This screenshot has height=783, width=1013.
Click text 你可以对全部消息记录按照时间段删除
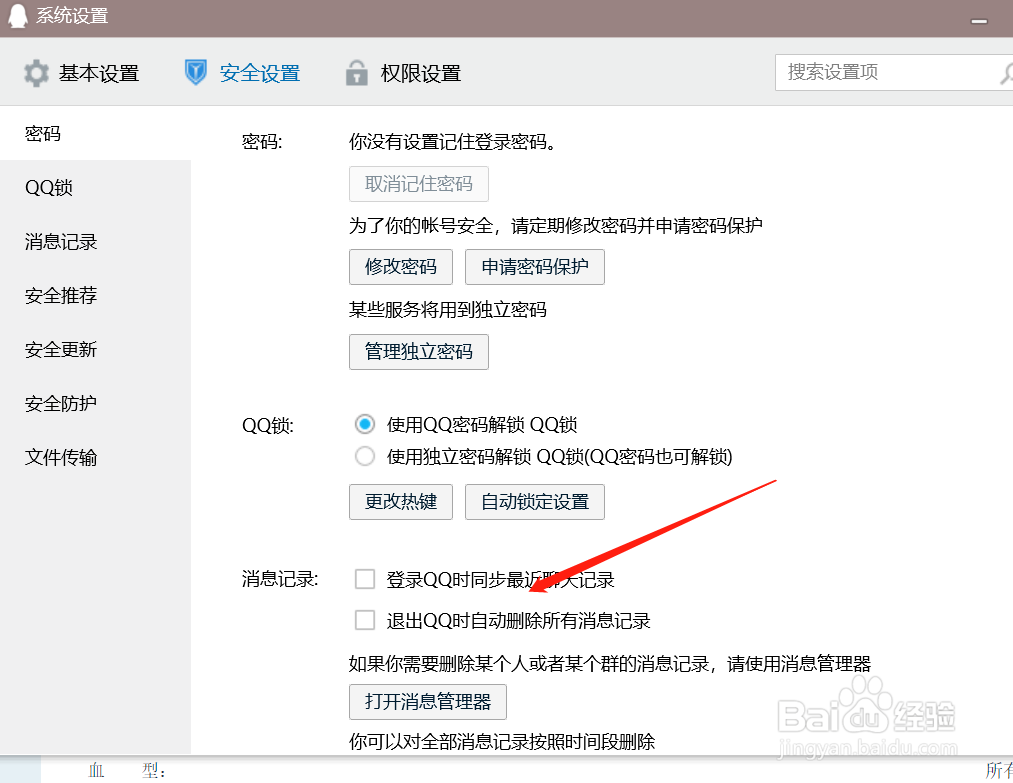502,741
